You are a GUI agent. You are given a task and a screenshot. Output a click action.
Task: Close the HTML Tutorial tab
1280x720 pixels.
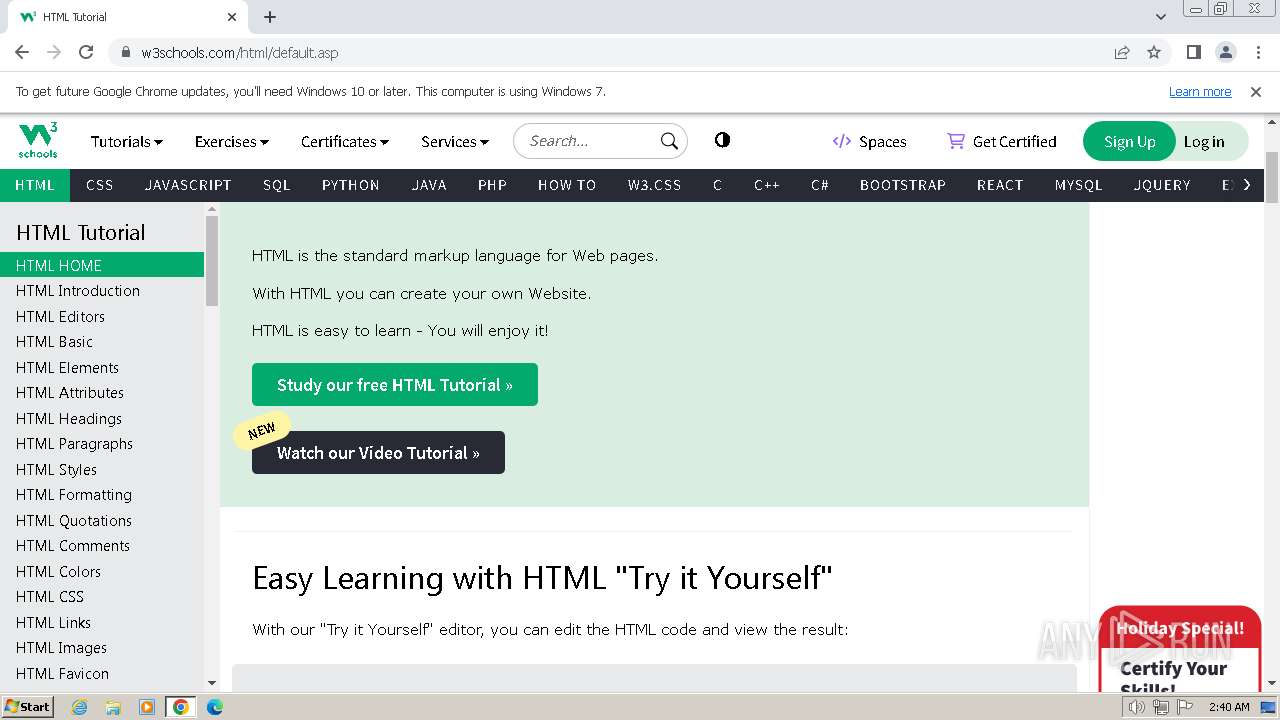[232, 17]
